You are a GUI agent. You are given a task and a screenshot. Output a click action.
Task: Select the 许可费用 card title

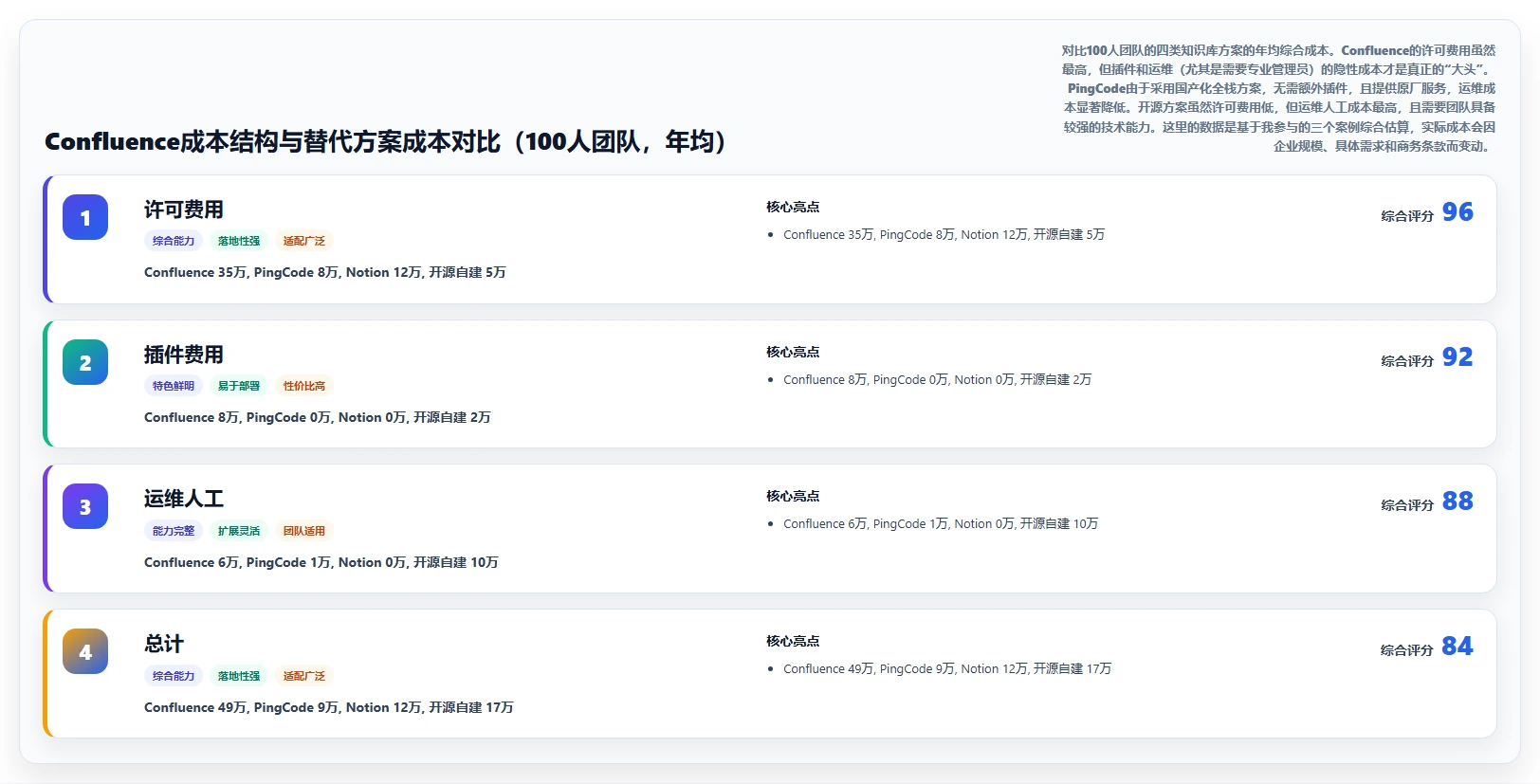184,210
